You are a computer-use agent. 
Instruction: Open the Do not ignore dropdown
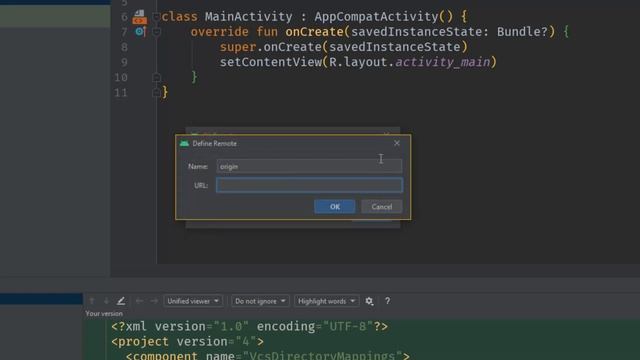click(x=260, y=301)
